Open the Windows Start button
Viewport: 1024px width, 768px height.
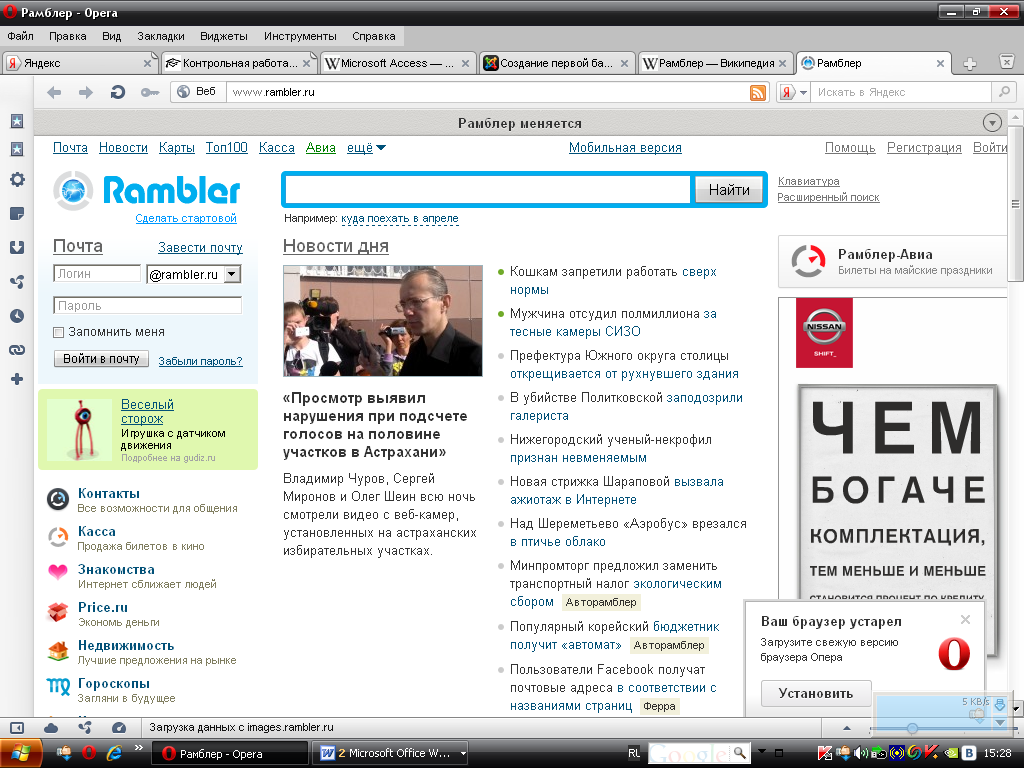(x=21, y=753)
